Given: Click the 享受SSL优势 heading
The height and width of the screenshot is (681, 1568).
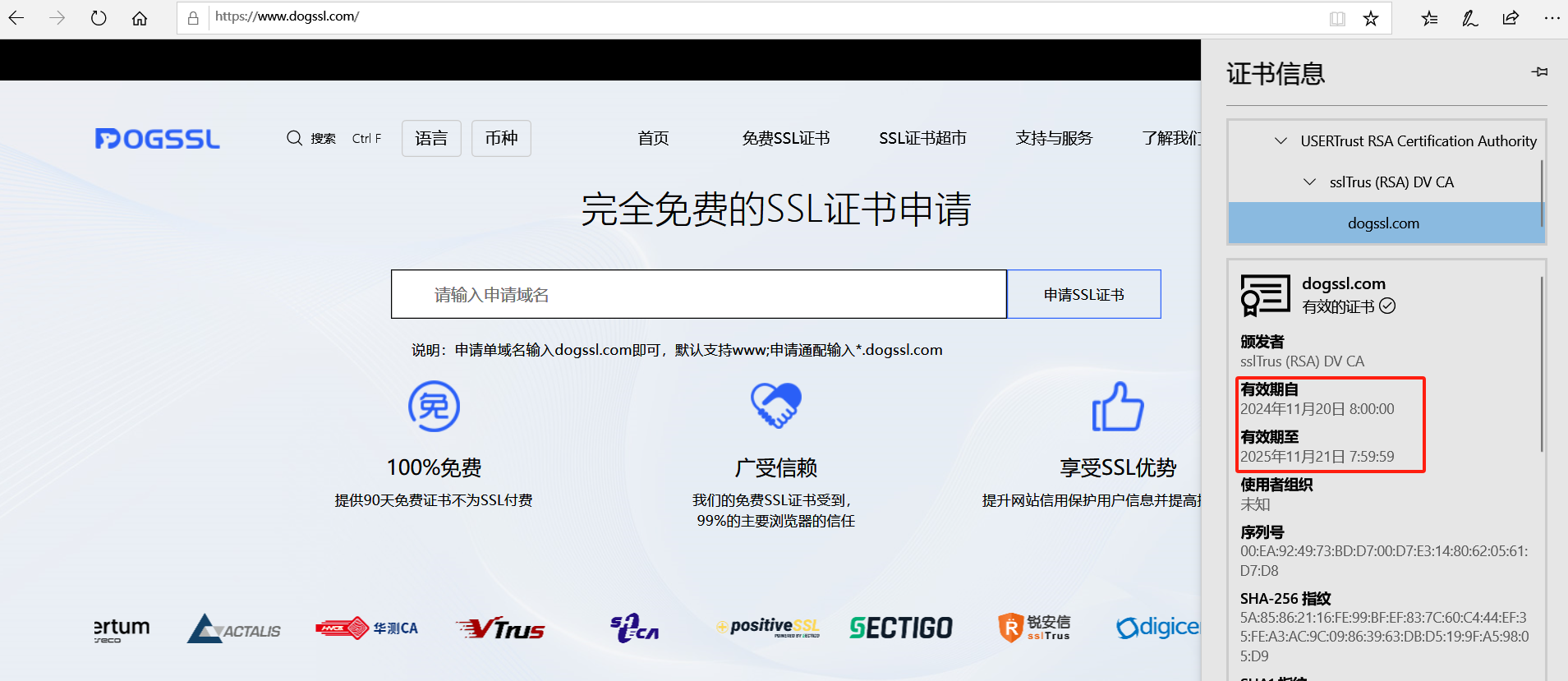Looking at the screenshot, I should pyautogui.click(x=1118, y=467).
